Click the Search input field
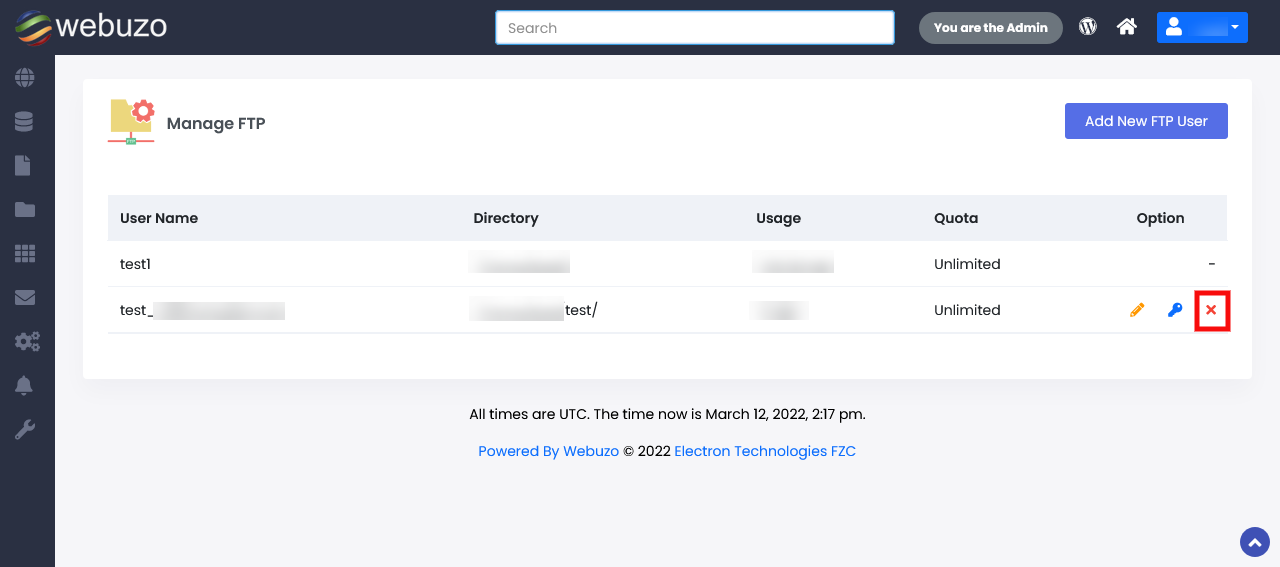Image resolution: width=1280 pixels, height=567 pixels. 694,28
